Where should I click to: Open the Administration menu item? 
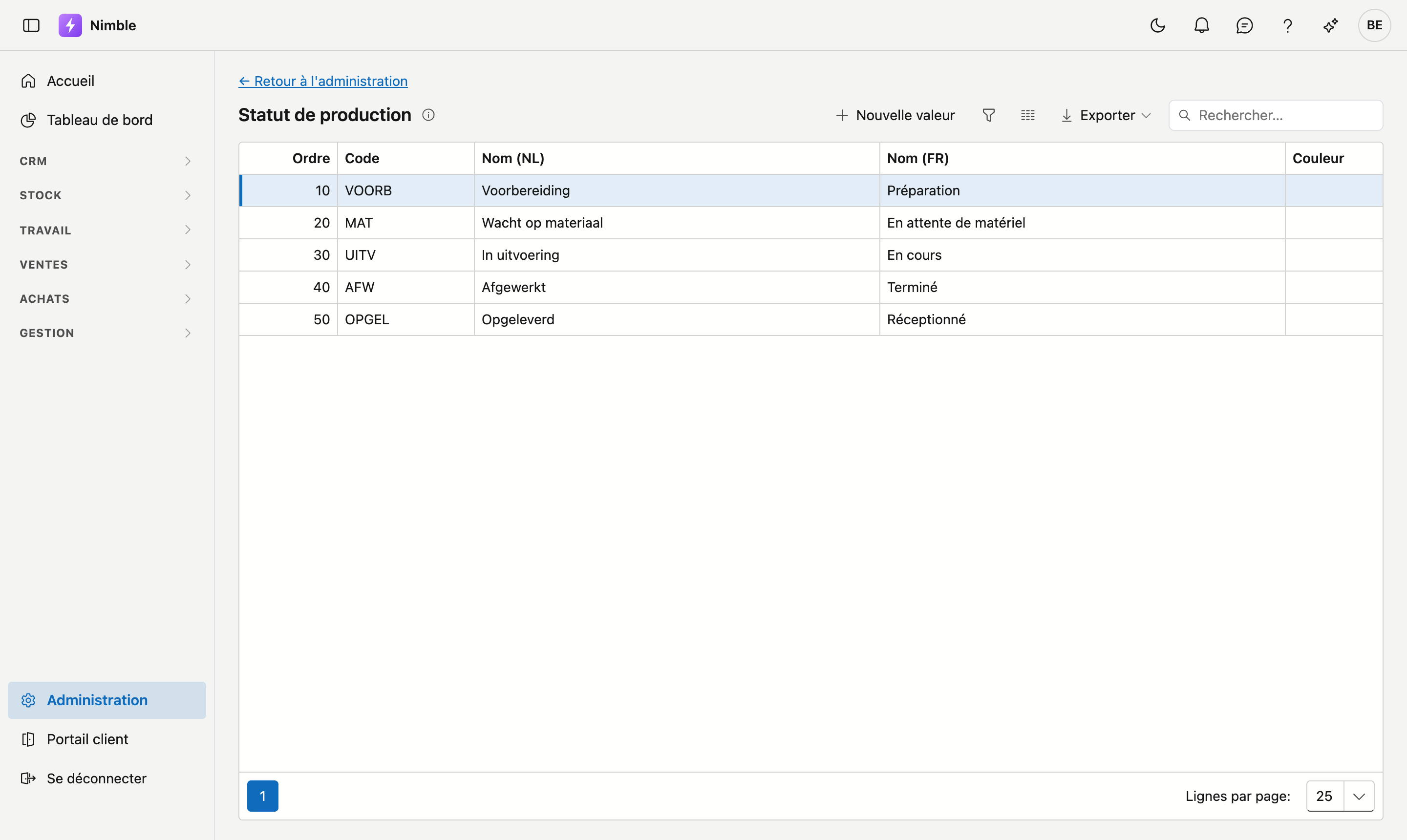point(107,700)
